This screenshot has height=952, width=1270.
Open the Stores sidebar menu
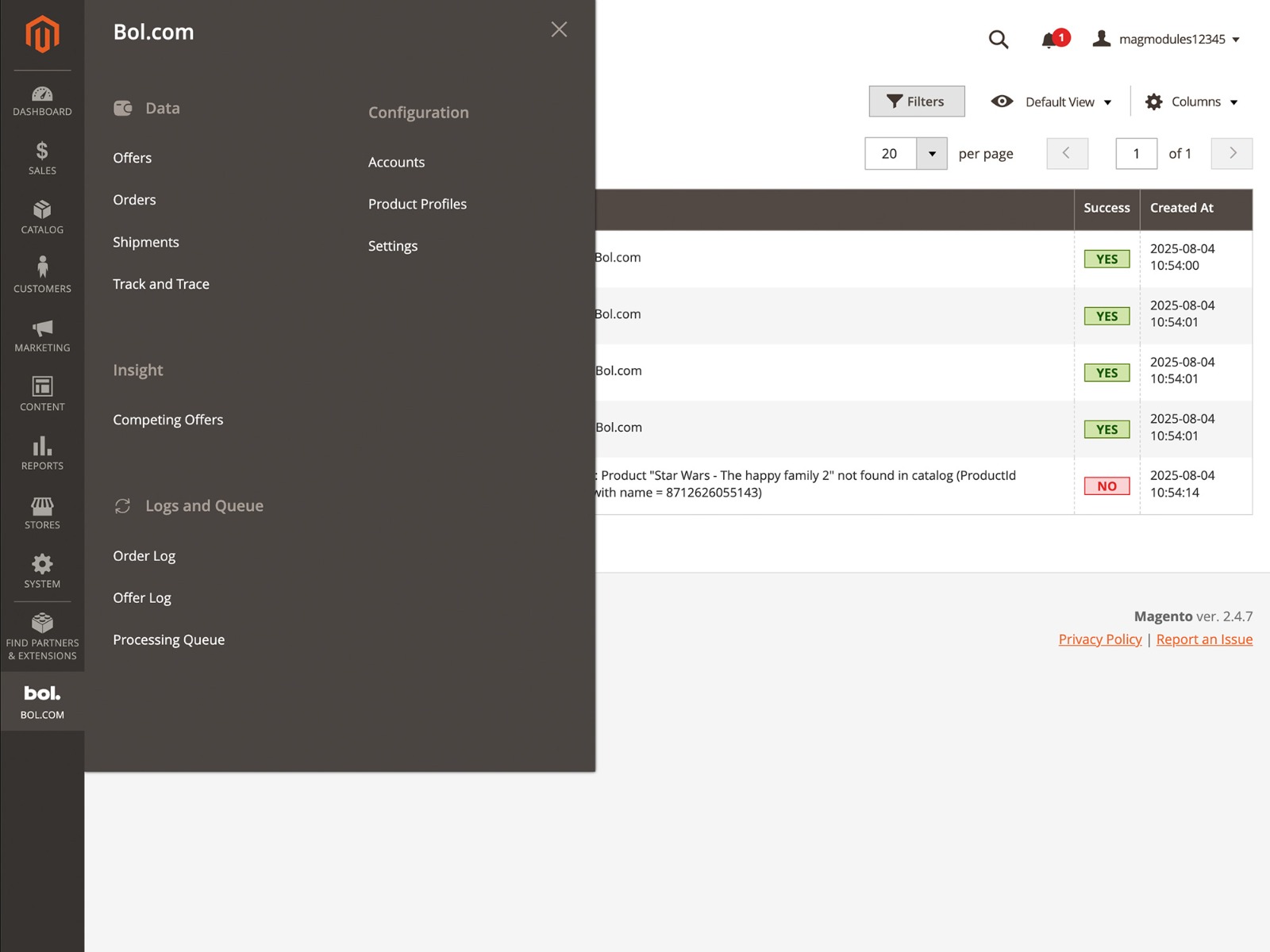[x=42, y=512]
